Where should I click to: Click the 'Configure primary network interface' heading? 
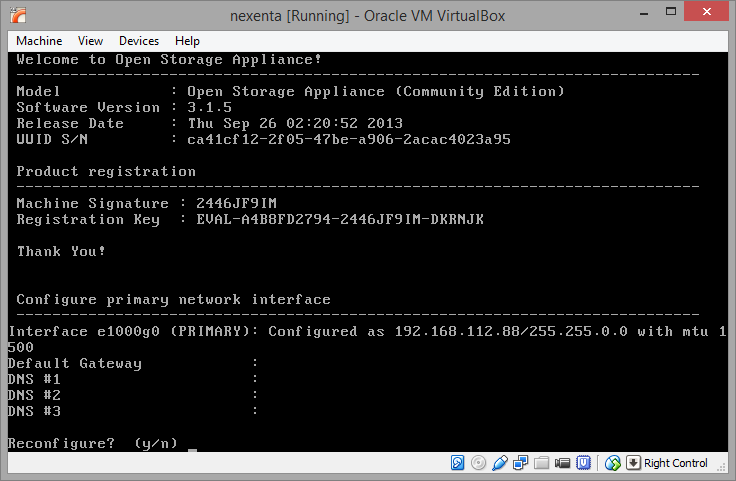[174, 299]
